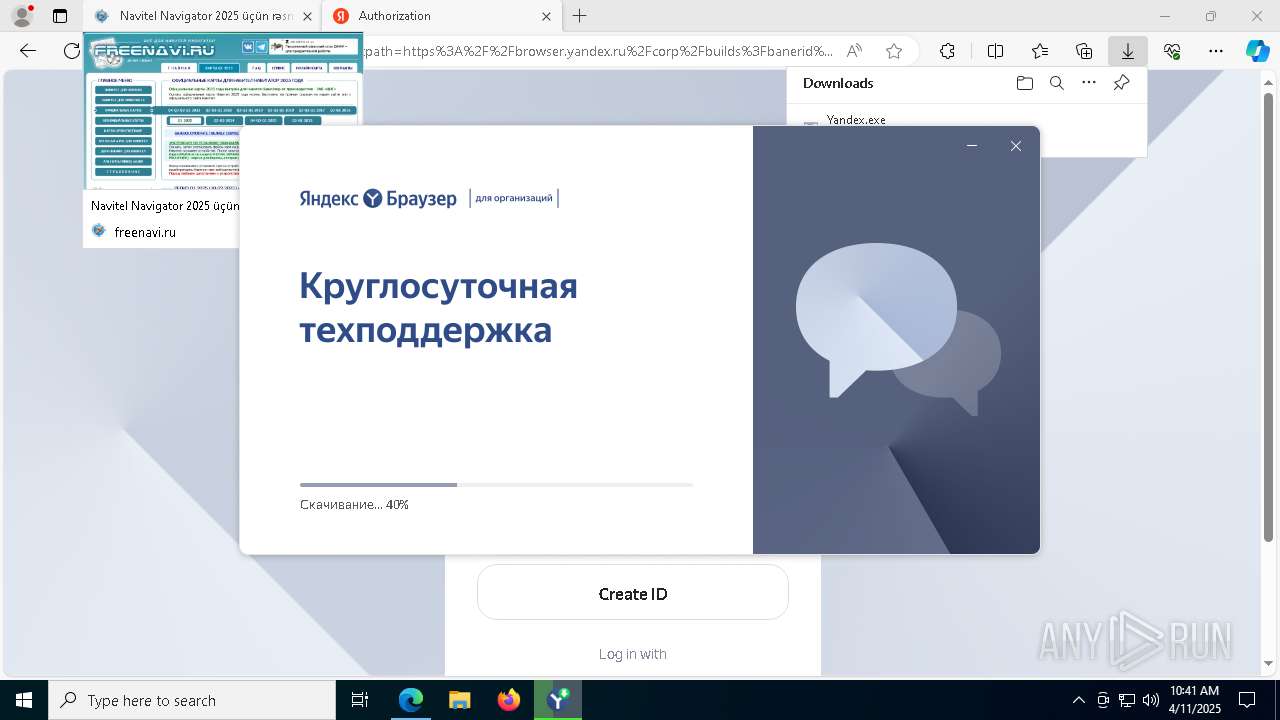Pin the Downloads panel
The image size is (1280, 720).
(x=1122, y=83)
